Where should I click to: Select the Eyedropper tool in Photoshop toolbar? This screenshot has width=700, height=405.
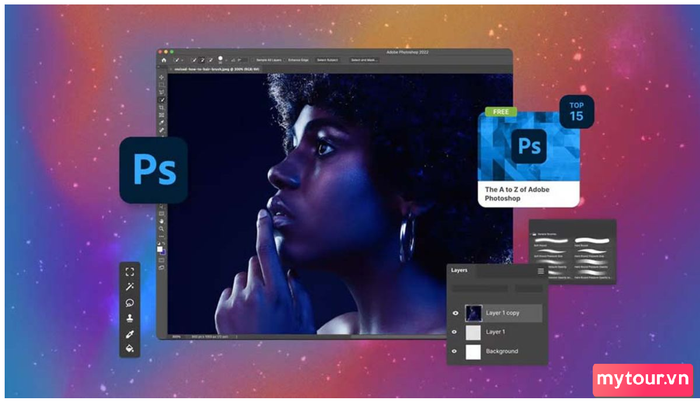[162, 122]
